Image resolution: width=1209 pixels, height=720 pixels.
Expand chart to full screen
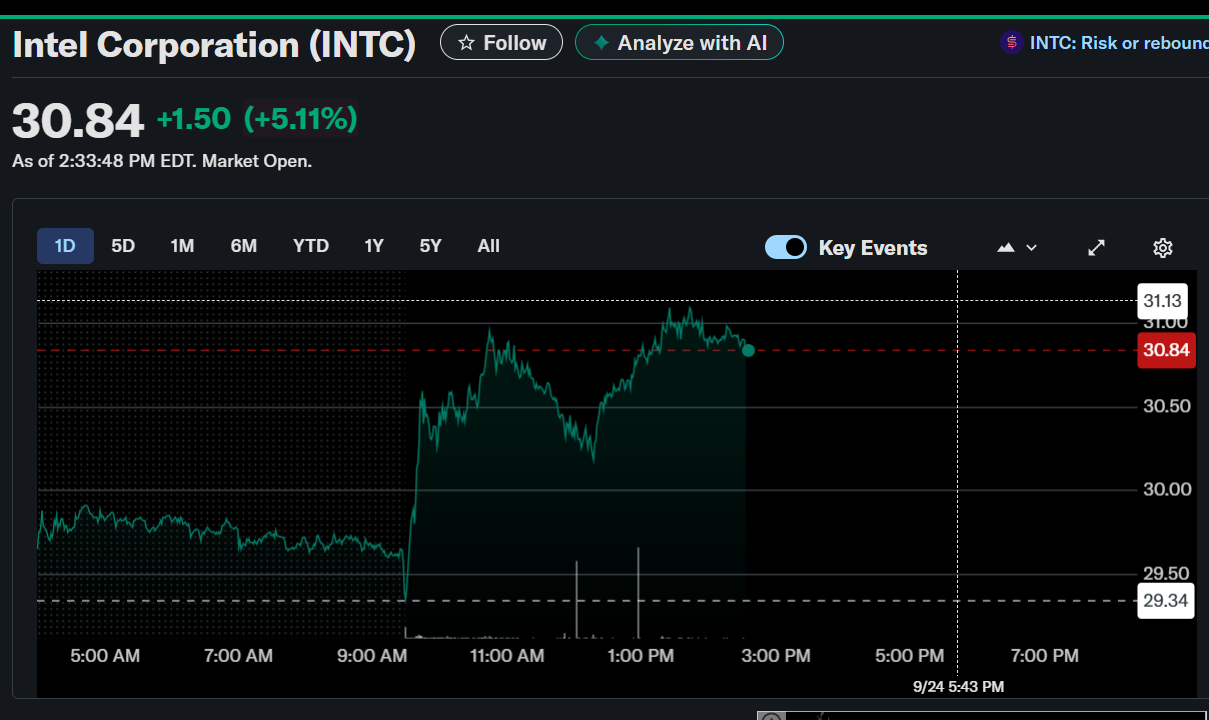[x=1096, y=248]
